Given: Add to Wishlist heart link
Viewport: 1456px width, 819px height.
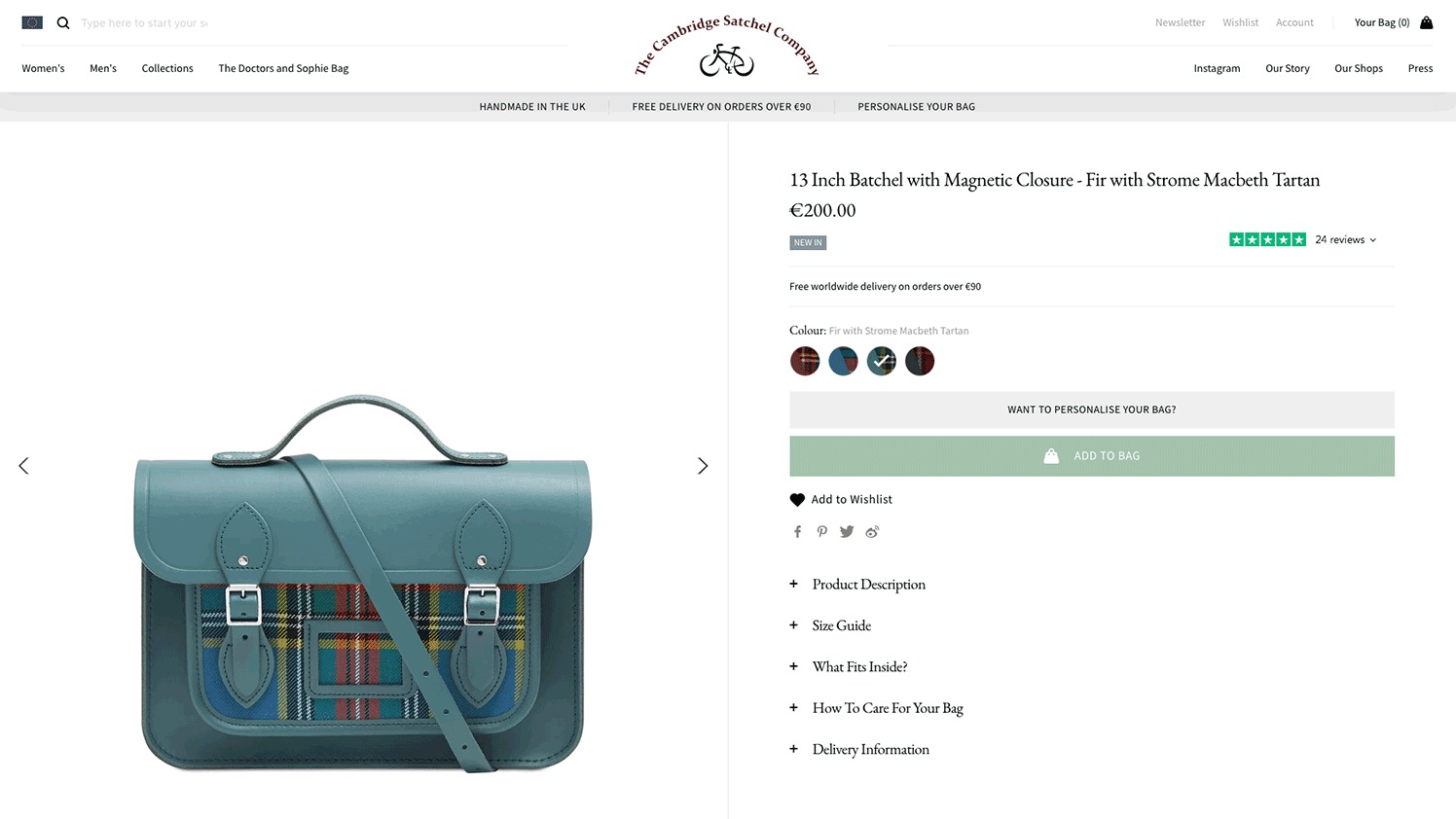Looking at the screenshot, I should click(841, 499).
